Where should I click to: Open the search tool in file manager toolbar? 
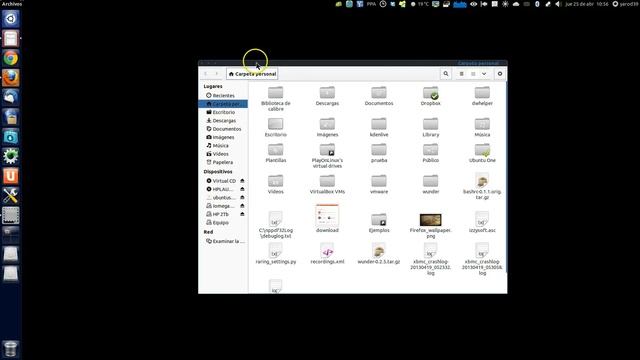click(446, 74)
